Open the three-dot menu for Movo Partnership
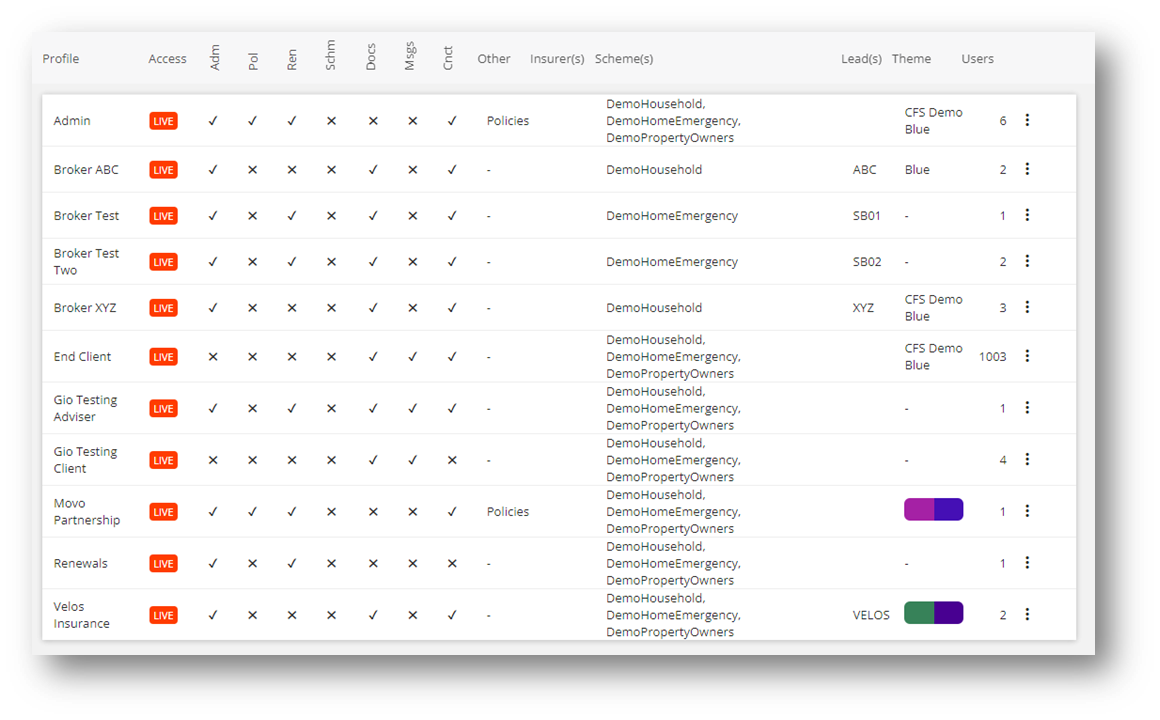The width and height of the screenshot is (1160, 720). [1027, 511]
